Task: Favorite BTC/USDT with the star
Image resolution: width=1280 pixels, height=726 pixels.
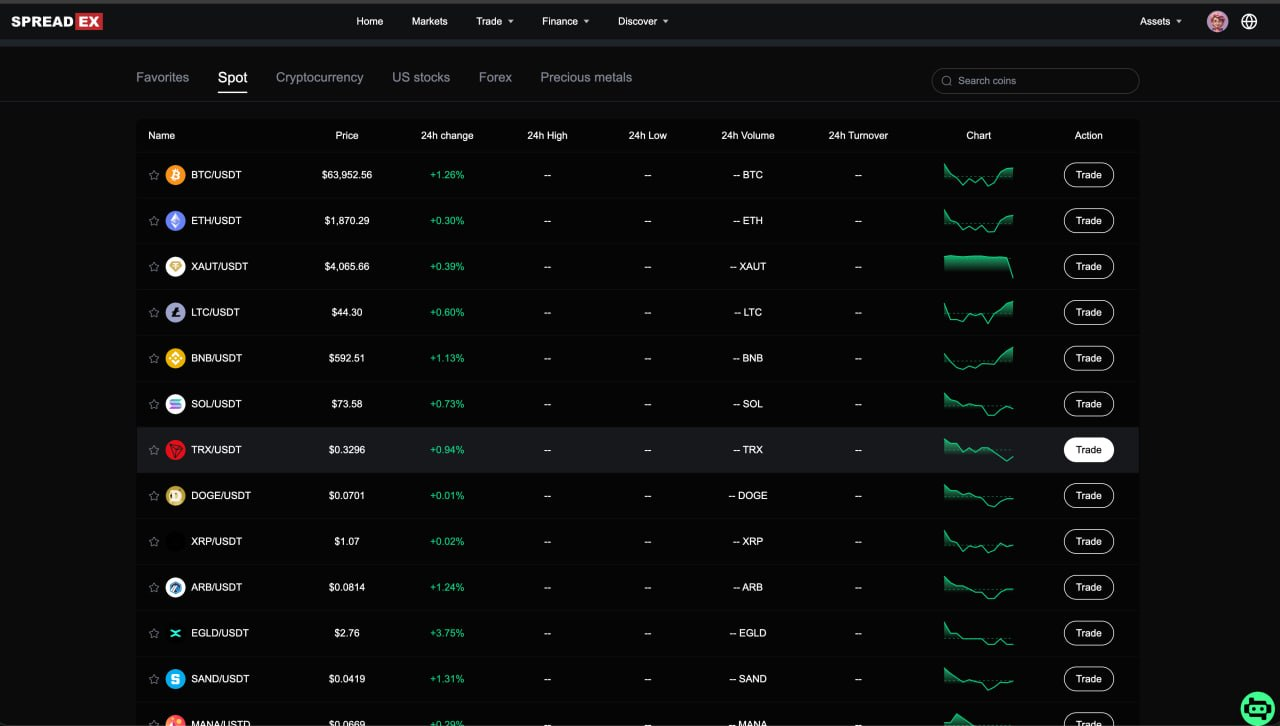Action: click(x=154, y=175)
